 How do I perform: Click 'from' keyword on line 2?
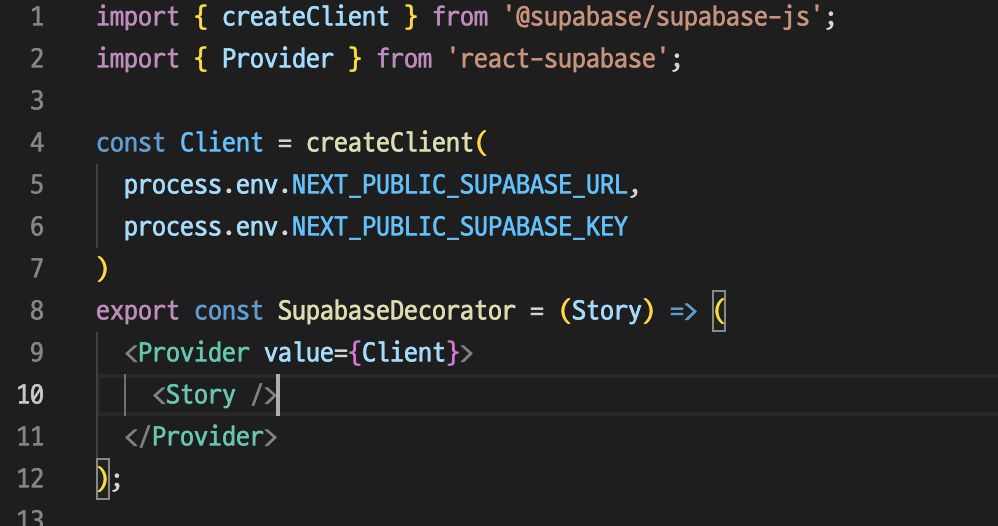(404, 59)
